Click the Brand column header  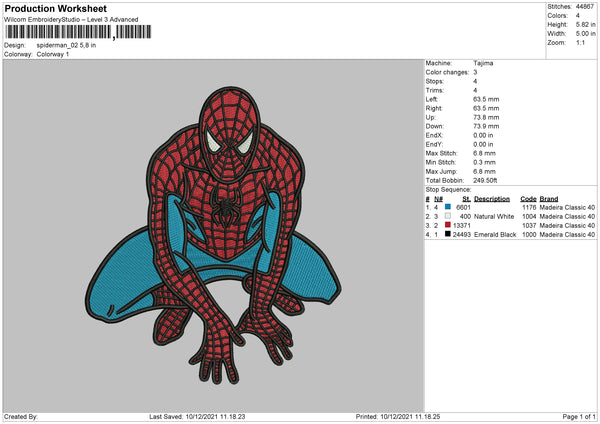tap(549, 199)
